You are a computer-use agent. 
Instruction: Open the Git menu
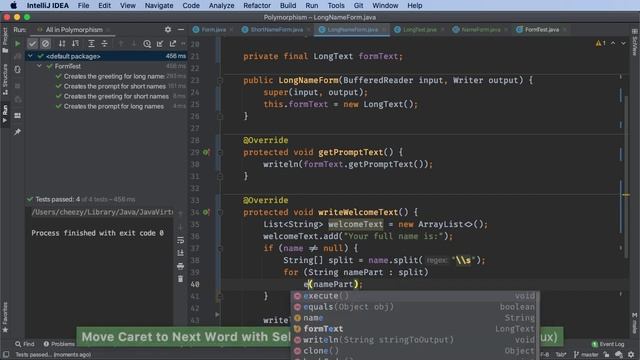coord(358,5)
